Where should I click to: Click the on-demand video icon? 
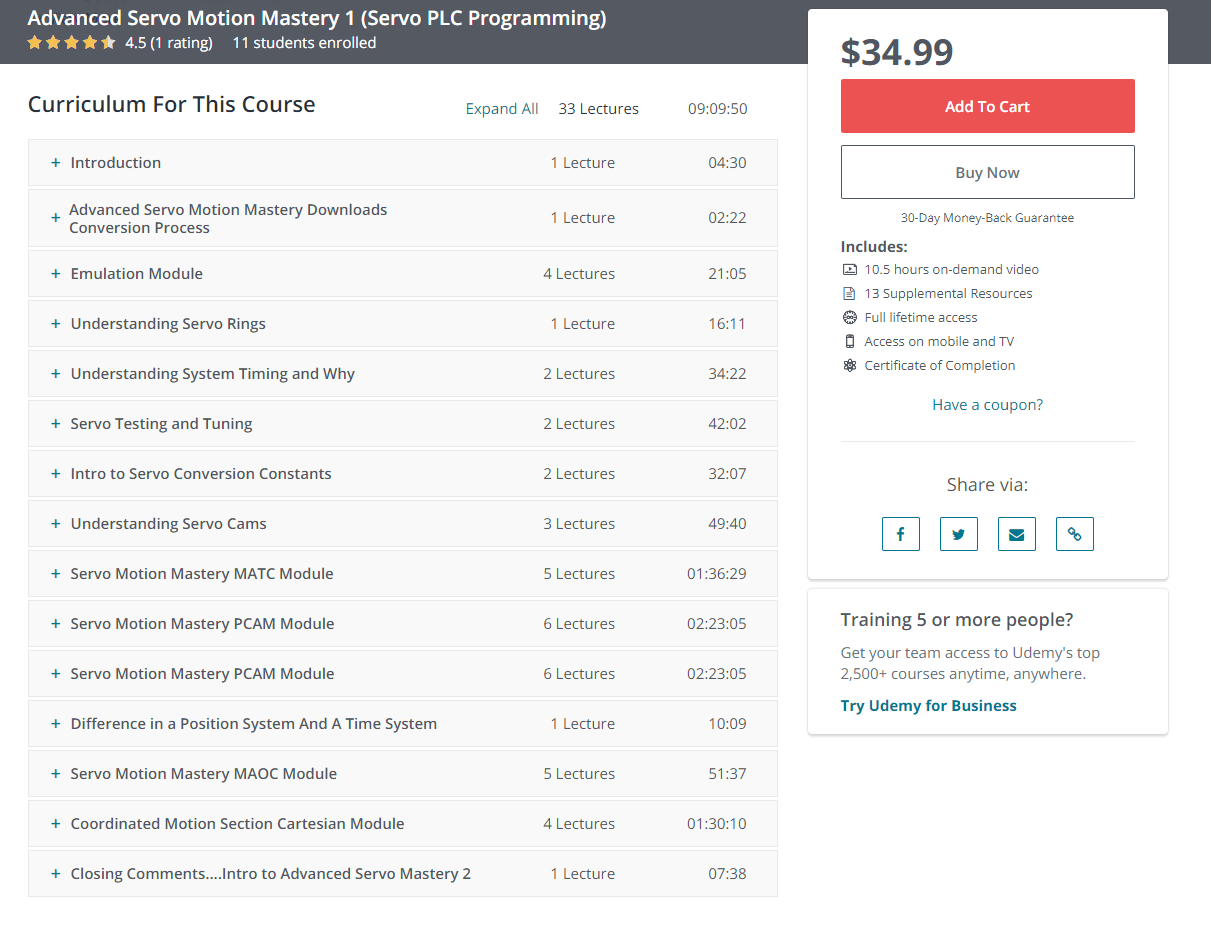click(x=849, y=269)
